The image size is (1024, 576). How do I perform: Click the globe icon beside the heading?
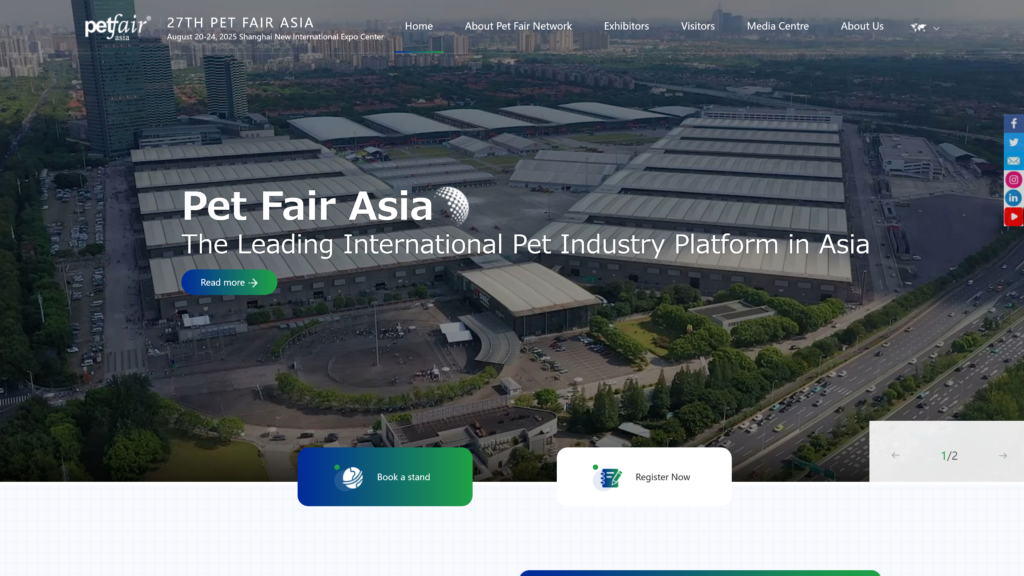point(452,205)
